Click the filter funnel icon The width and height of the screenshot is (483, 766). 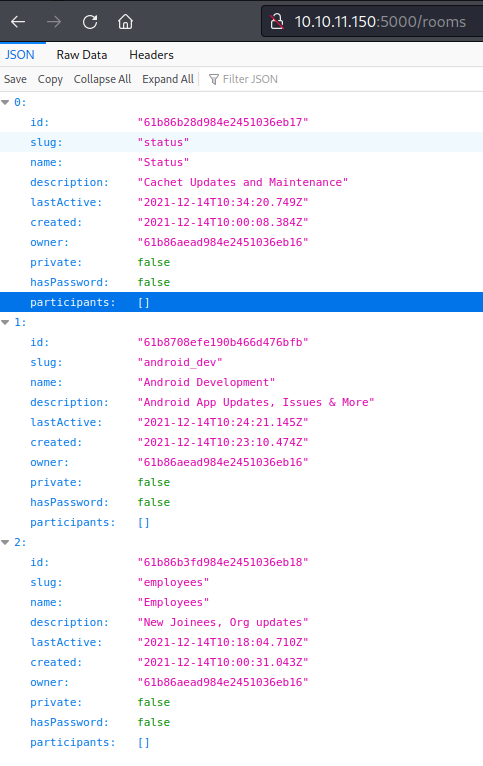click(x=214, y=79)
